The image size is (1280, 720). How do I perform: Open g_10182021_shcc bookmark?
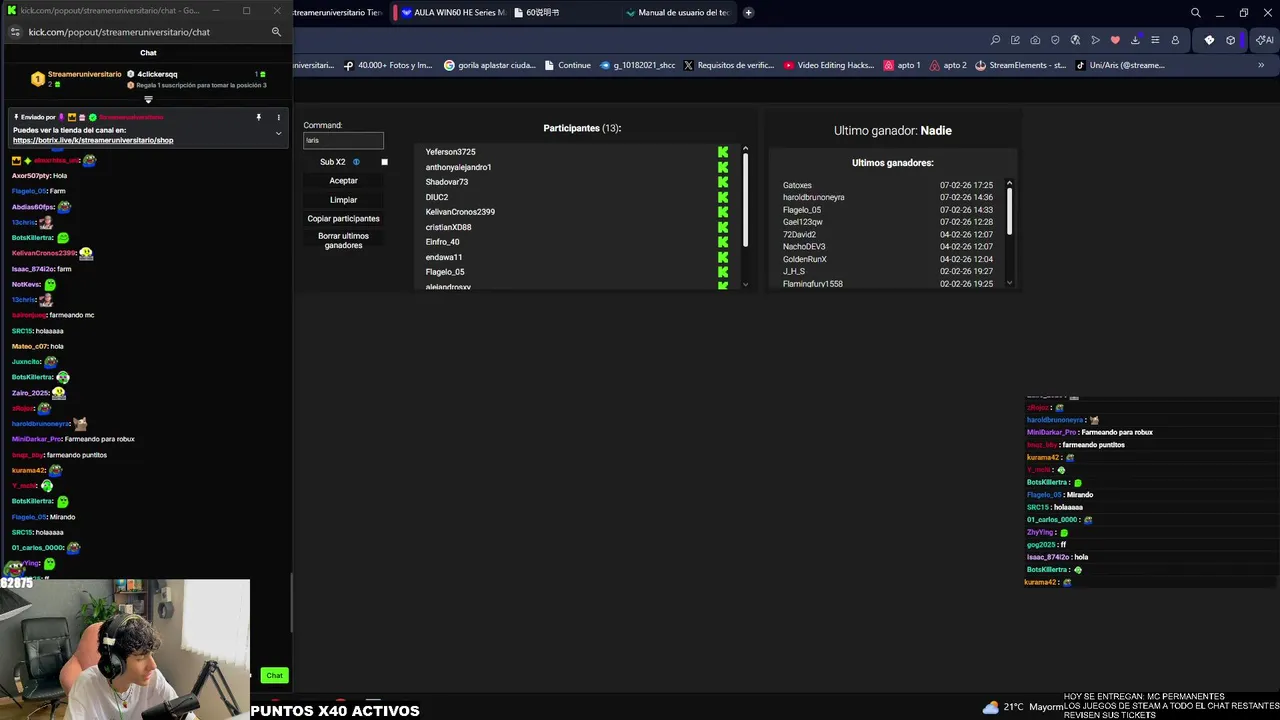pos(637,65)
